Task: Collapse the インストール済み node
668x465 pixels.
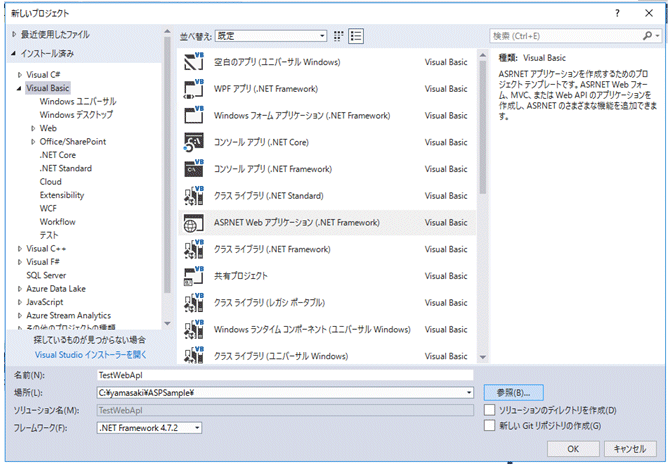Action: (x=14, y=54)
